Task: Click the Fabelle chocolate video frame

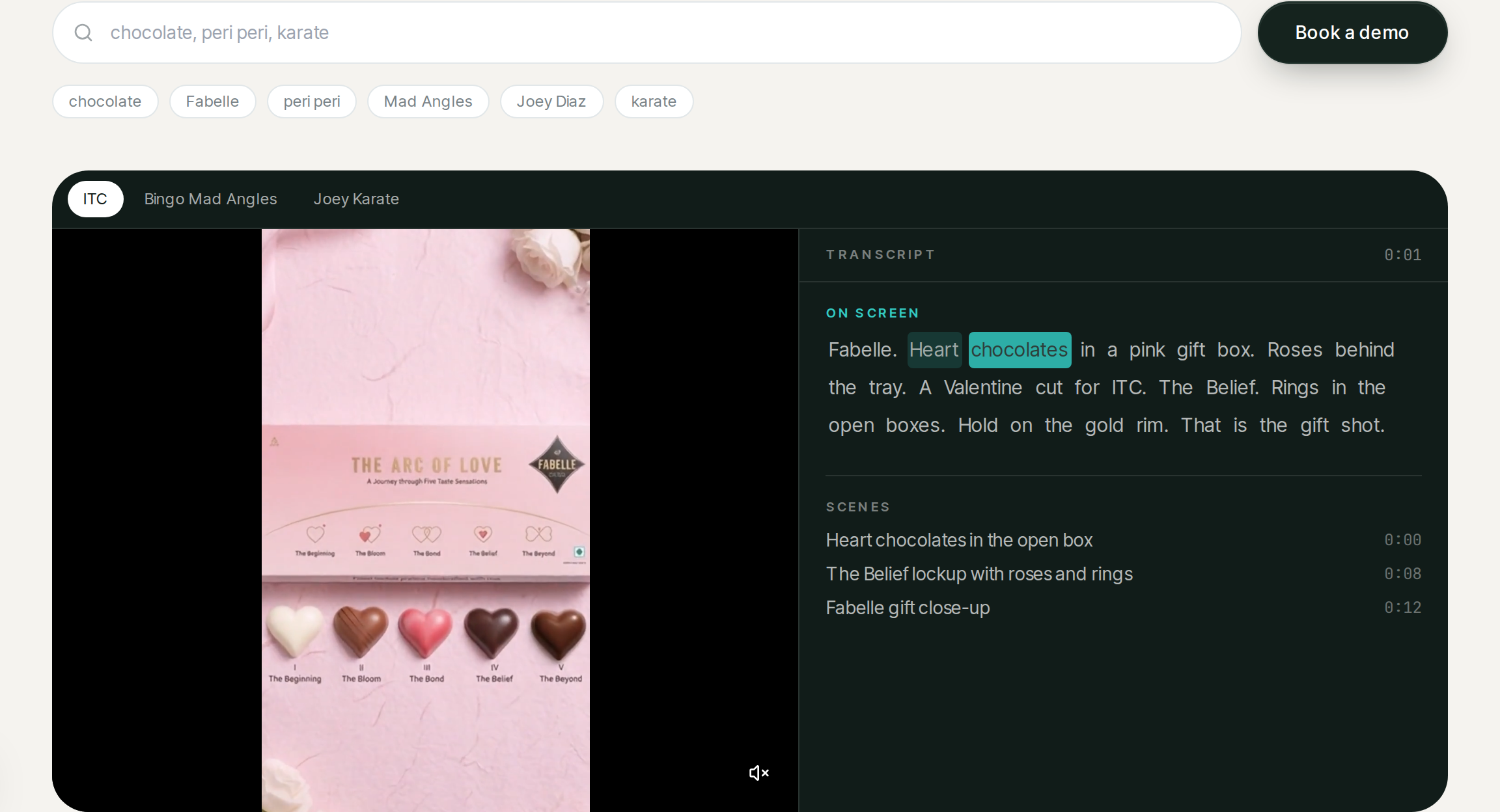Action: (x=426, y=521)
